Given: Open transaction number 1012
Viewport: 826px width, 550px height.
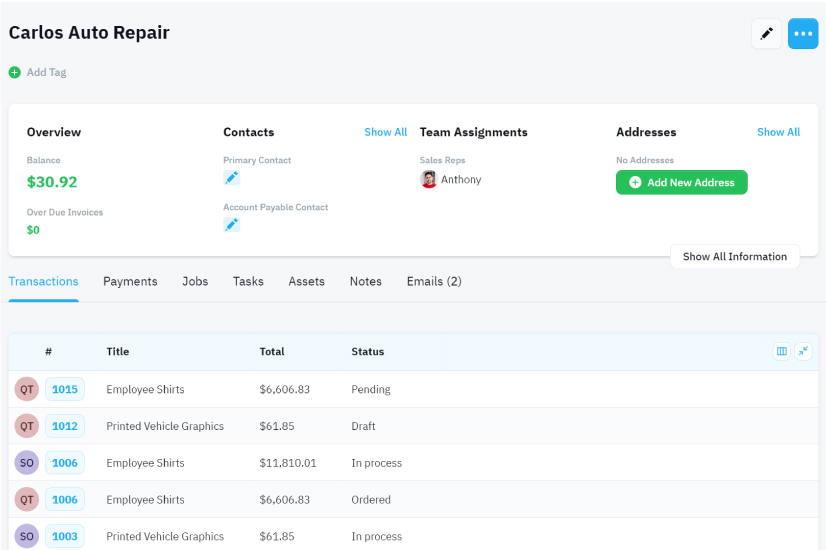Looking at the screenshot, I should point(65,426).
